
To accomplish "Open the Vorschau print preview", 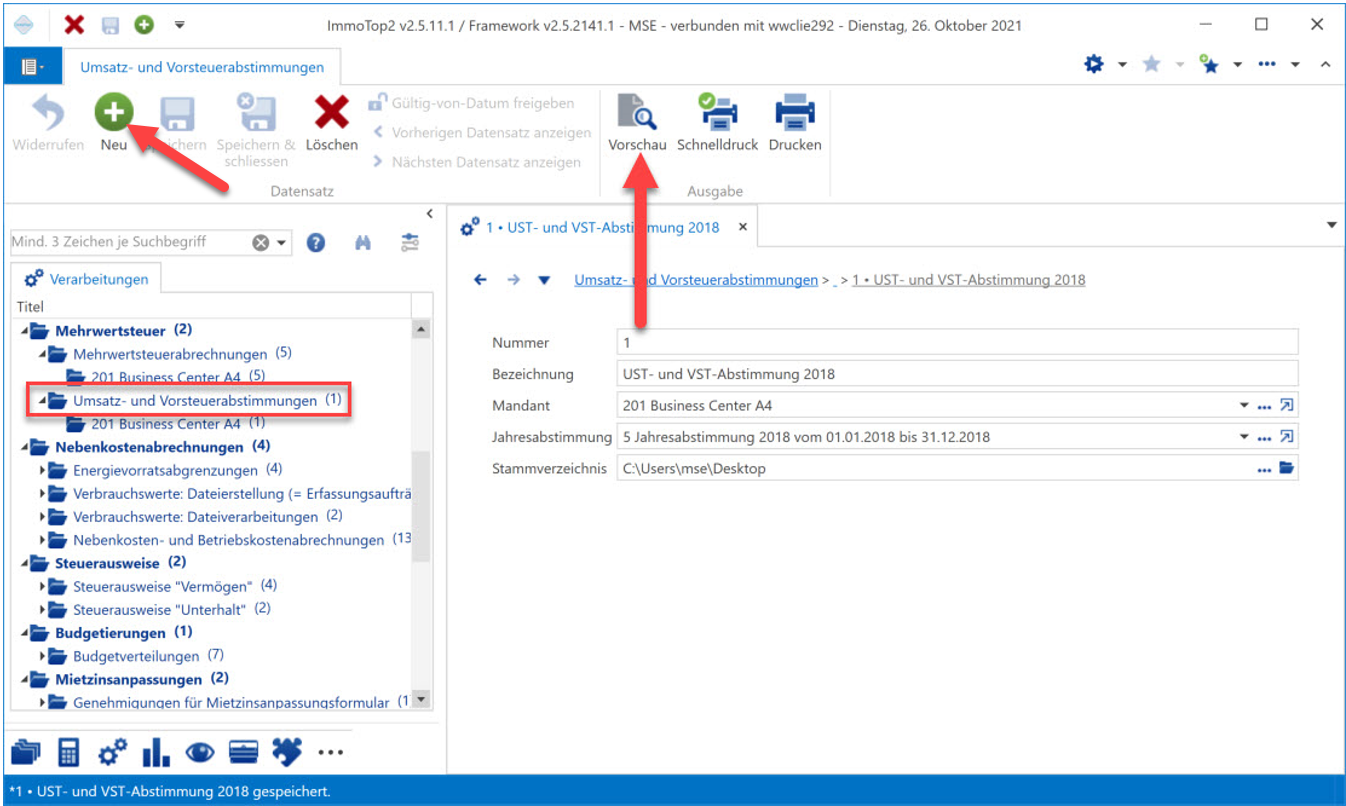I will [637, 122].
